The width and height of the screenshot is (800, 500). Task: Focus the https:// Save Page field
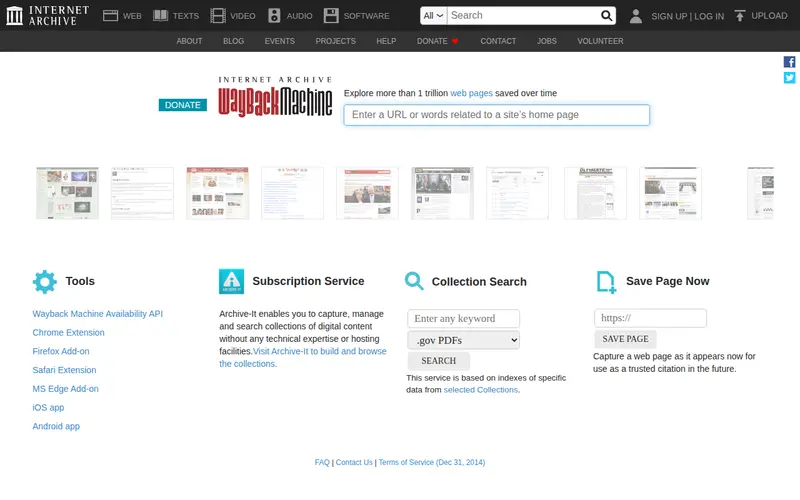(650, 318)
